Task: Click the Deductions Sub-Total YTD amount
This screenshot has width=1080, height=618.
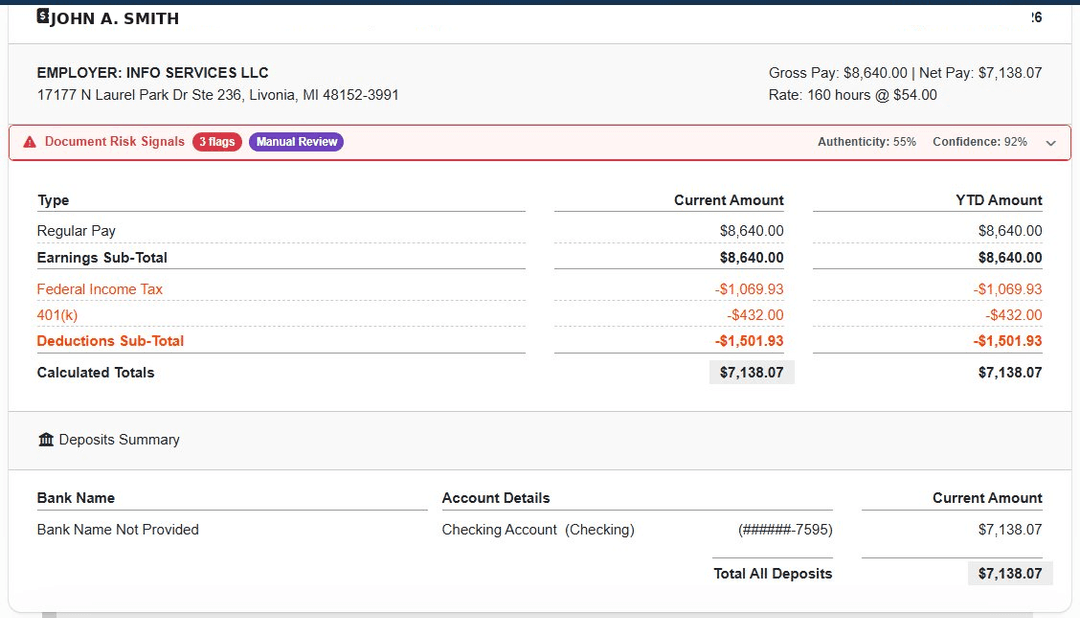Action: point(1008,341)
